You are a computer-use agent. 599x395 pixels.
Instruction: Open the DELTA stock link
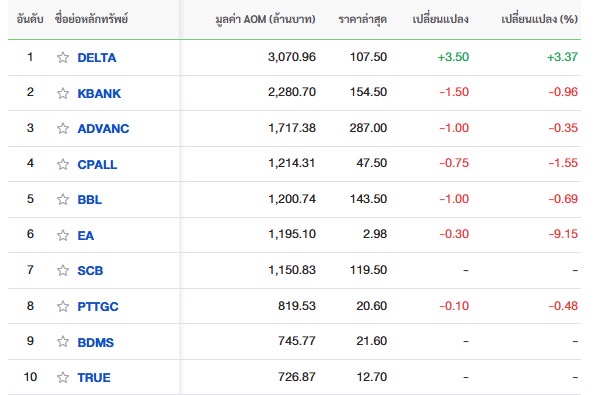(97, 58)
